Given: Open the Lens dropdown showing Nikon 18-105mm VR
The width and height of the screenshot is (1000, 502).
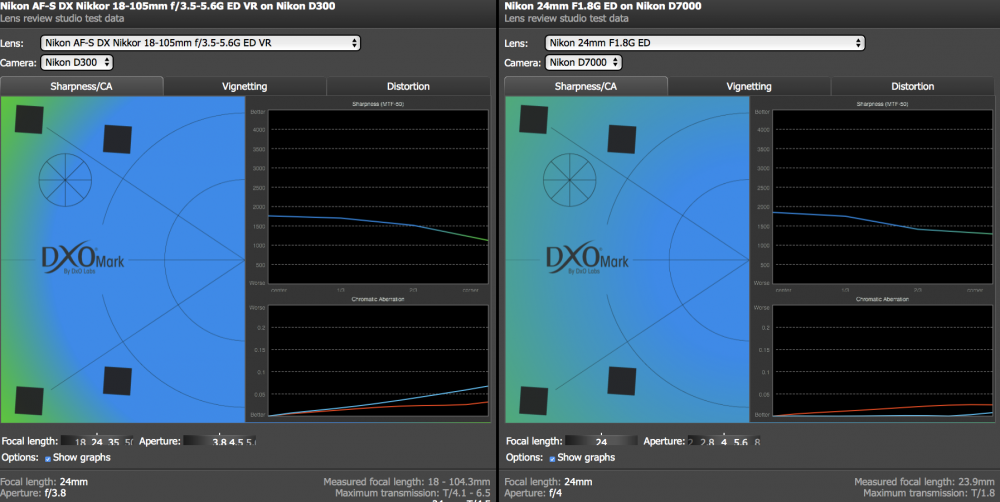Looking at the screenshot, I should (200, 43).
